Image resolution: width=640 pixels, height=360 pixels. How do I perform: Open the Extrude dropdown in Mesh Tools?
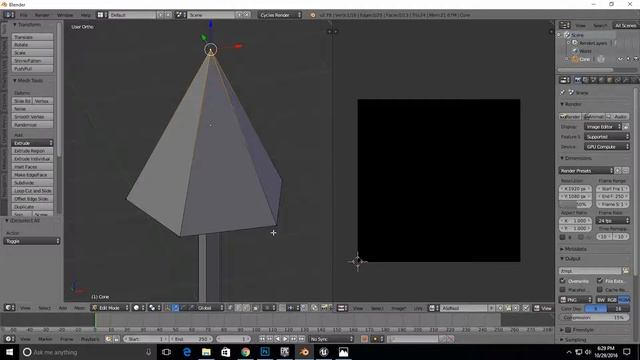coord(32,143)
